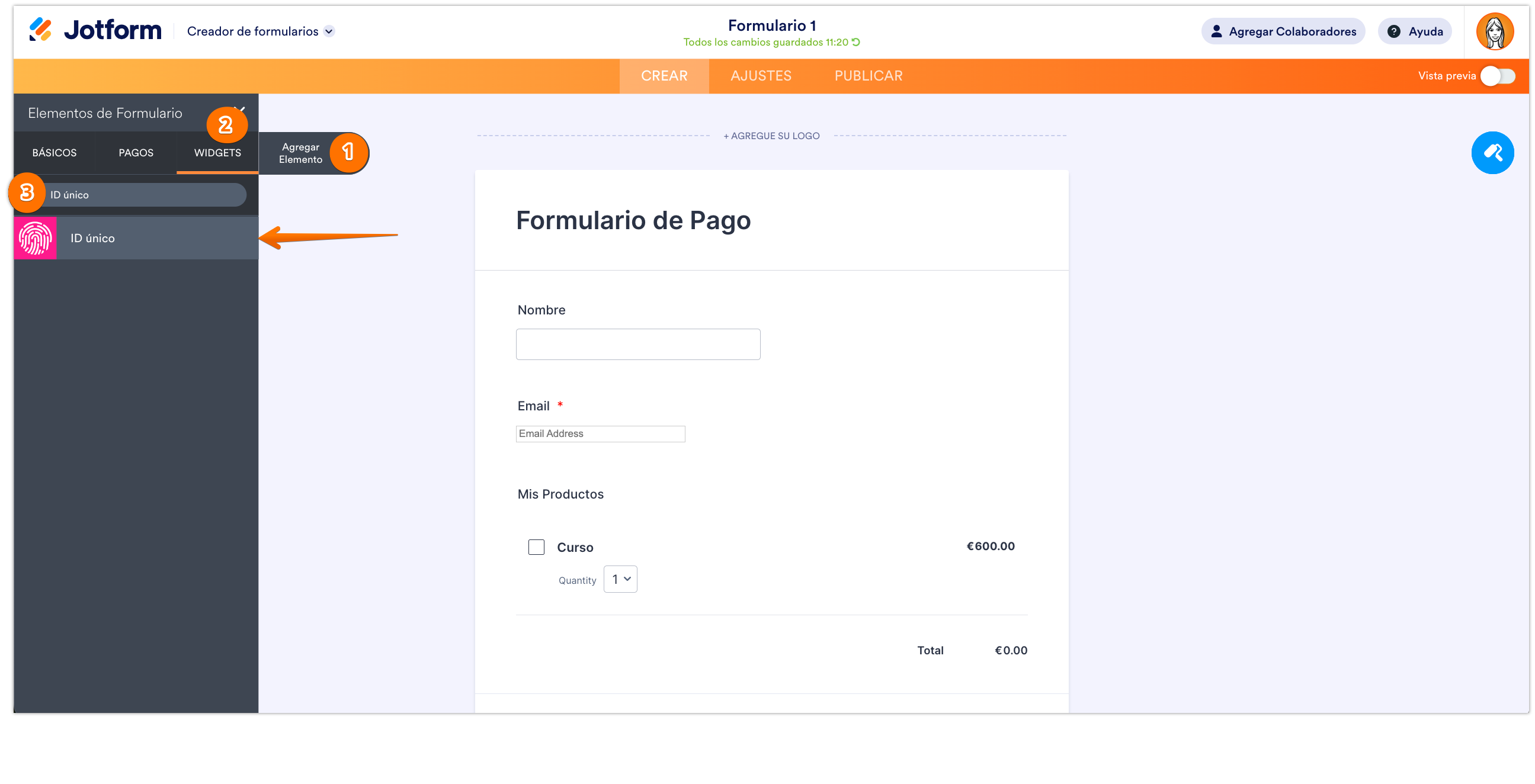This screenshot has width=1535, height=784.
Task: Switch to the PAGOS tab
Action: click(x=136, y=153)
